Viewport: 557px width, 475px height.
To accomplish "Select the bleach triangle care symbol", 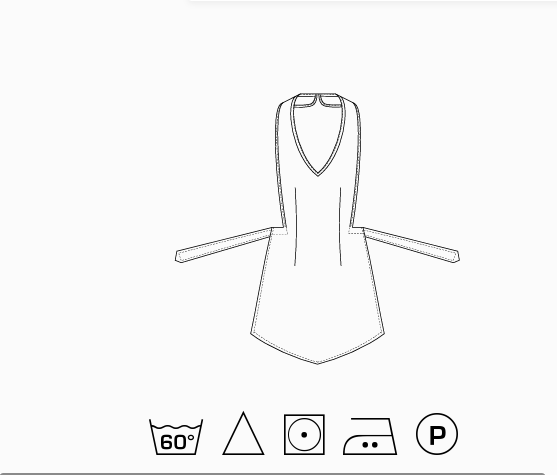I will click(243, 433).
